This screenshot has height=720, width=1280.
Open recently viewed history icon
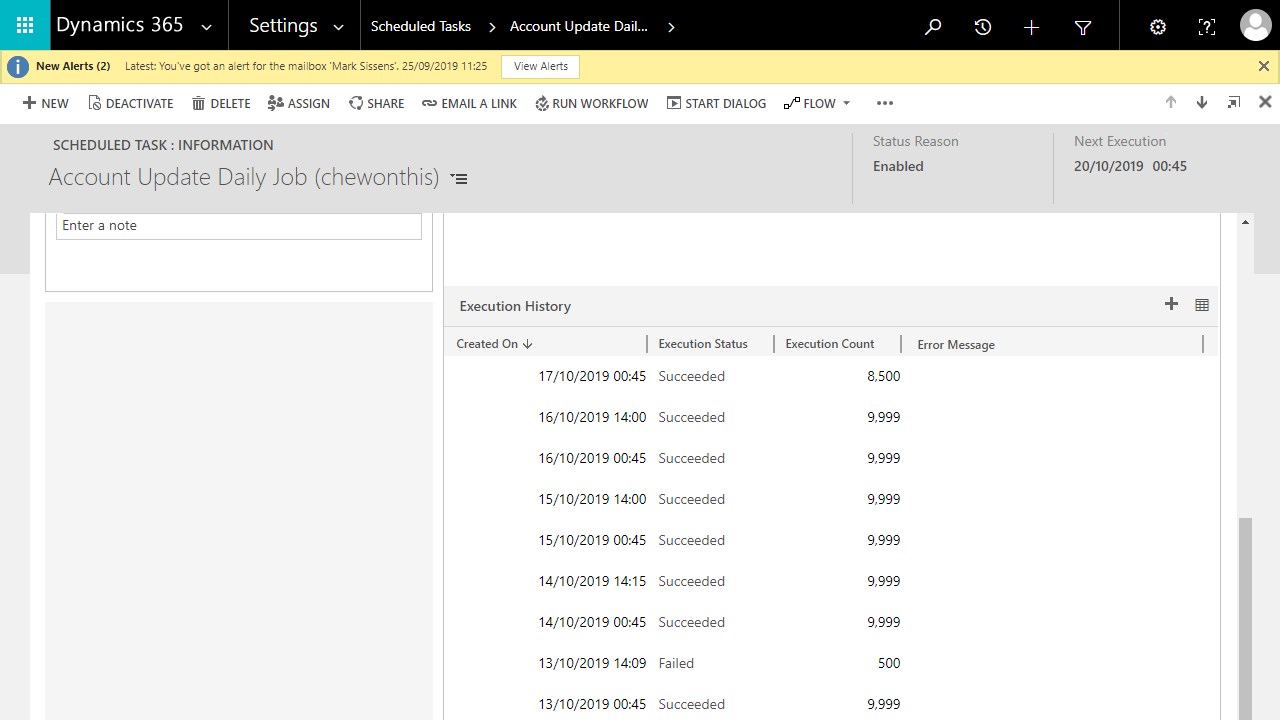[983, 27]
